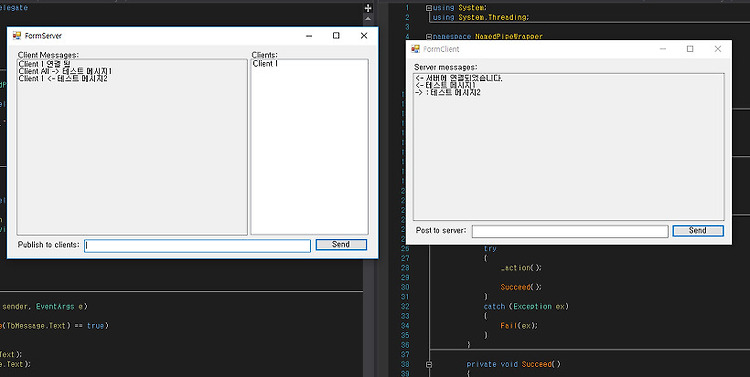Click 'using System.Threading;' code line
750x377 pixels.
481,17
